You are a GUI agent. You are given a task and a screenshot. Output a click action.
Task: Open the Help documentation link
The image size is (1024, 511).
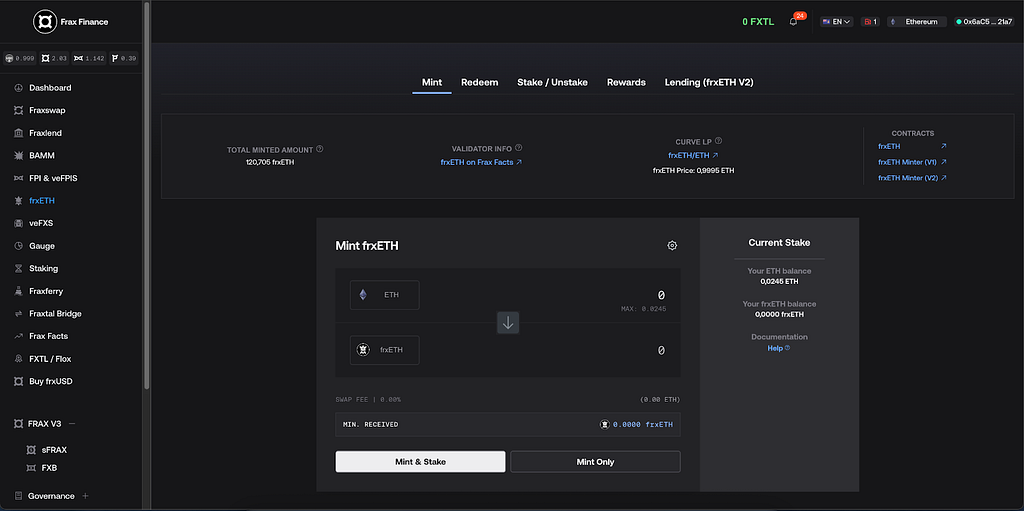pyautogui.click(x=778, y=348)
